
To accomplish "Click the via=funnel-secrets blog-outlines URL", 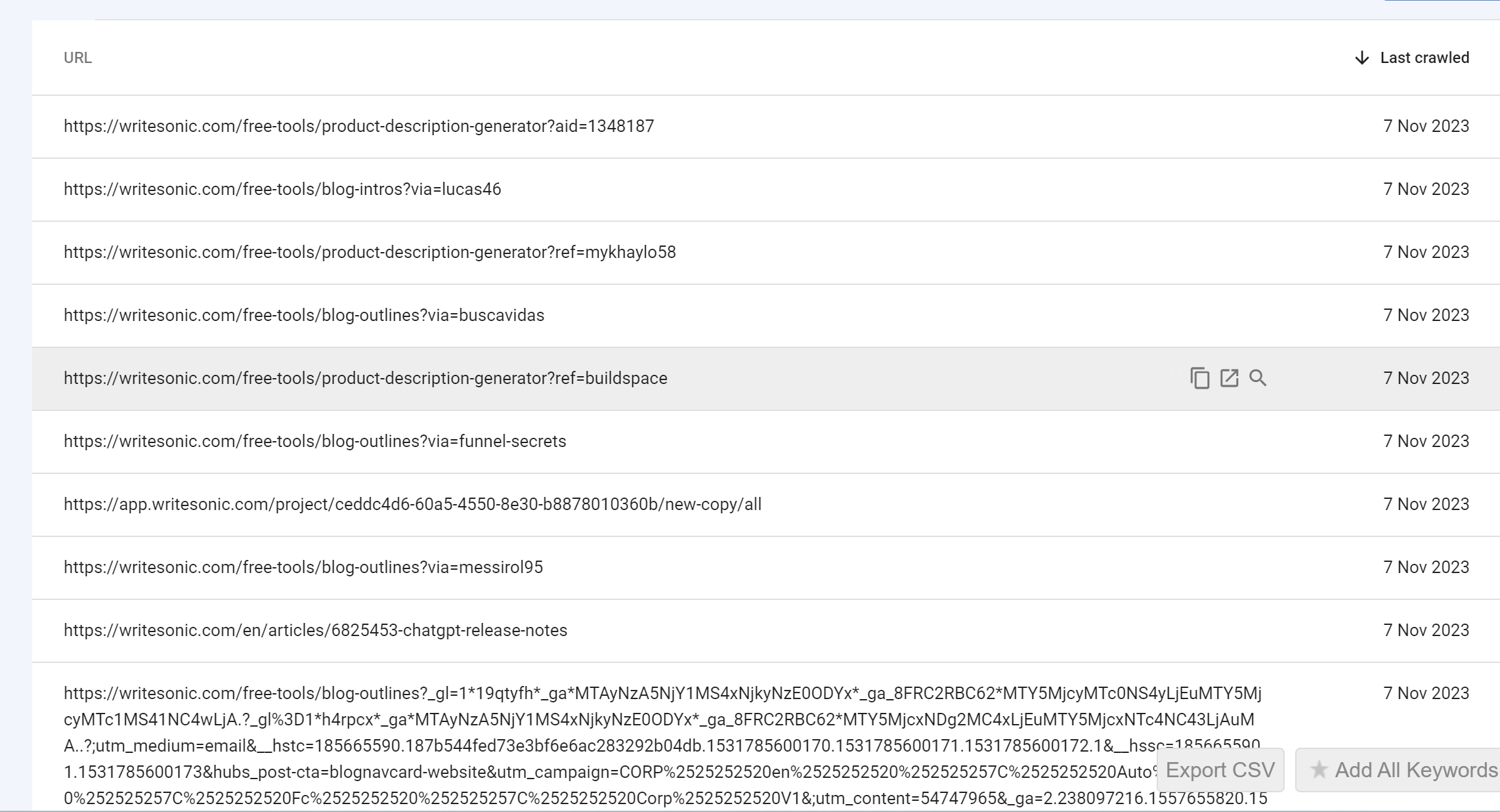I will pyautogui.click(x=314, y=441).
